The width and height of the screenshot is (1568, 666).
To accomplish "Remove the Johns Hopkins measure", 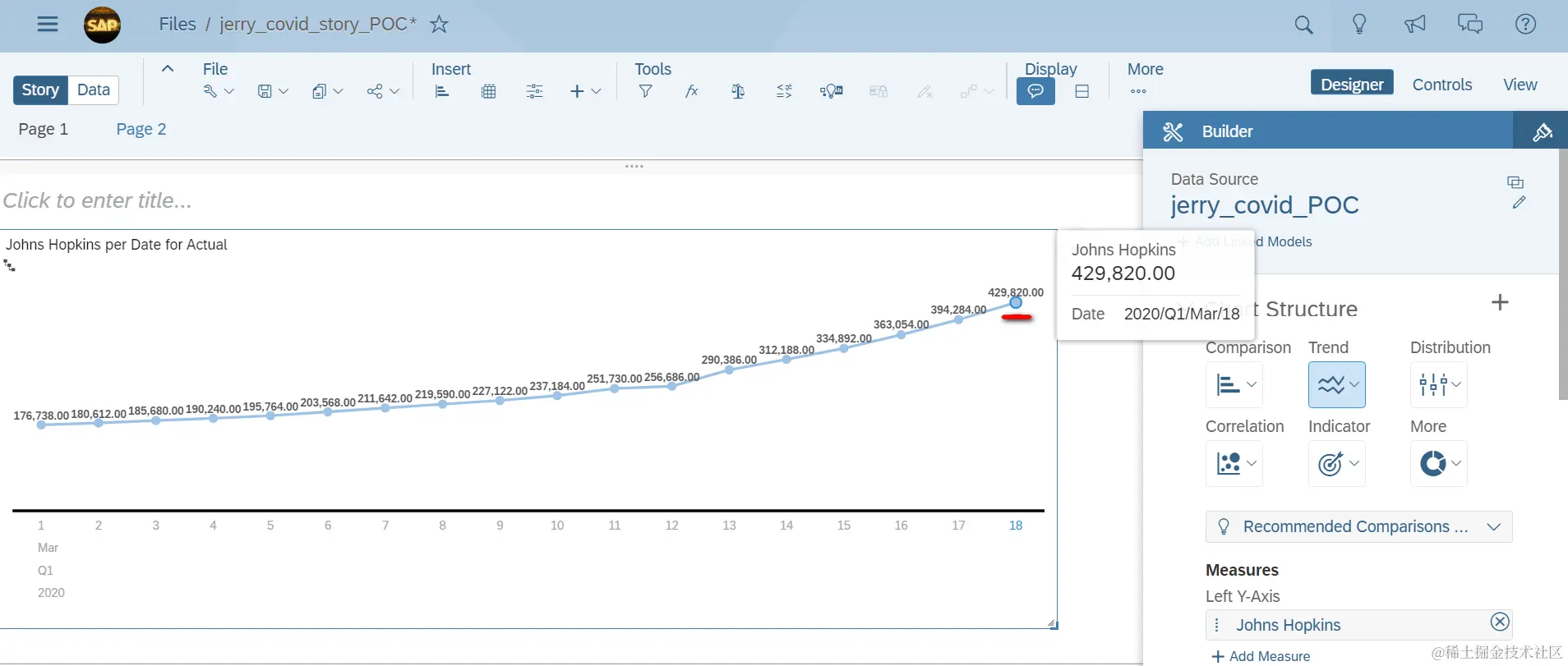I will point(1500,622).
